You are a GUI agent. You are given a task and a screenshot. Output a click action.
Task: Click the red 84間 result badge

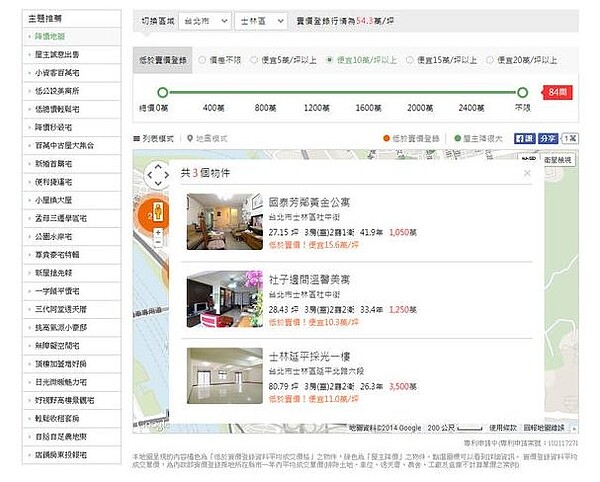click(x=557, y=92)
